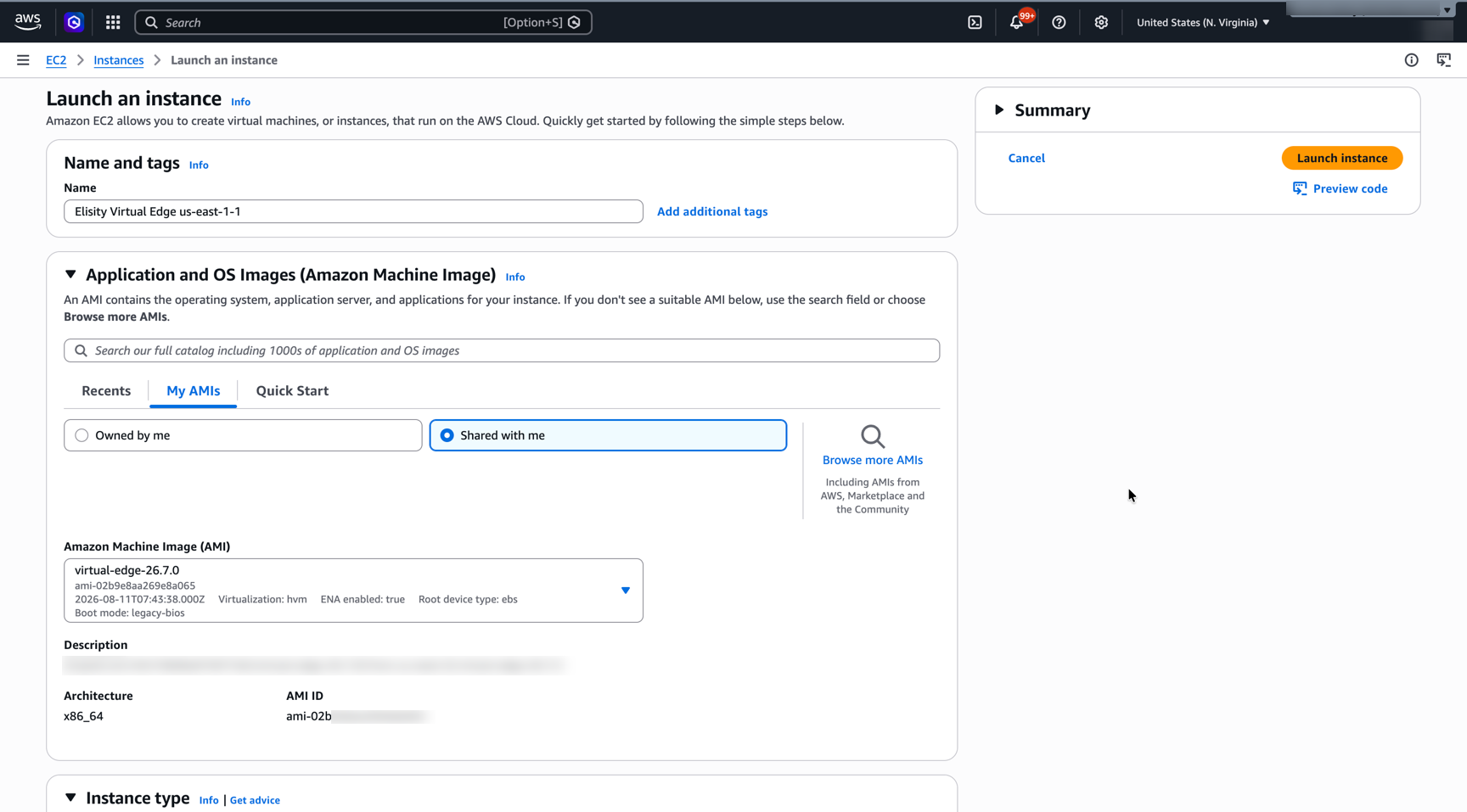Click the instance Name input field

353,211
